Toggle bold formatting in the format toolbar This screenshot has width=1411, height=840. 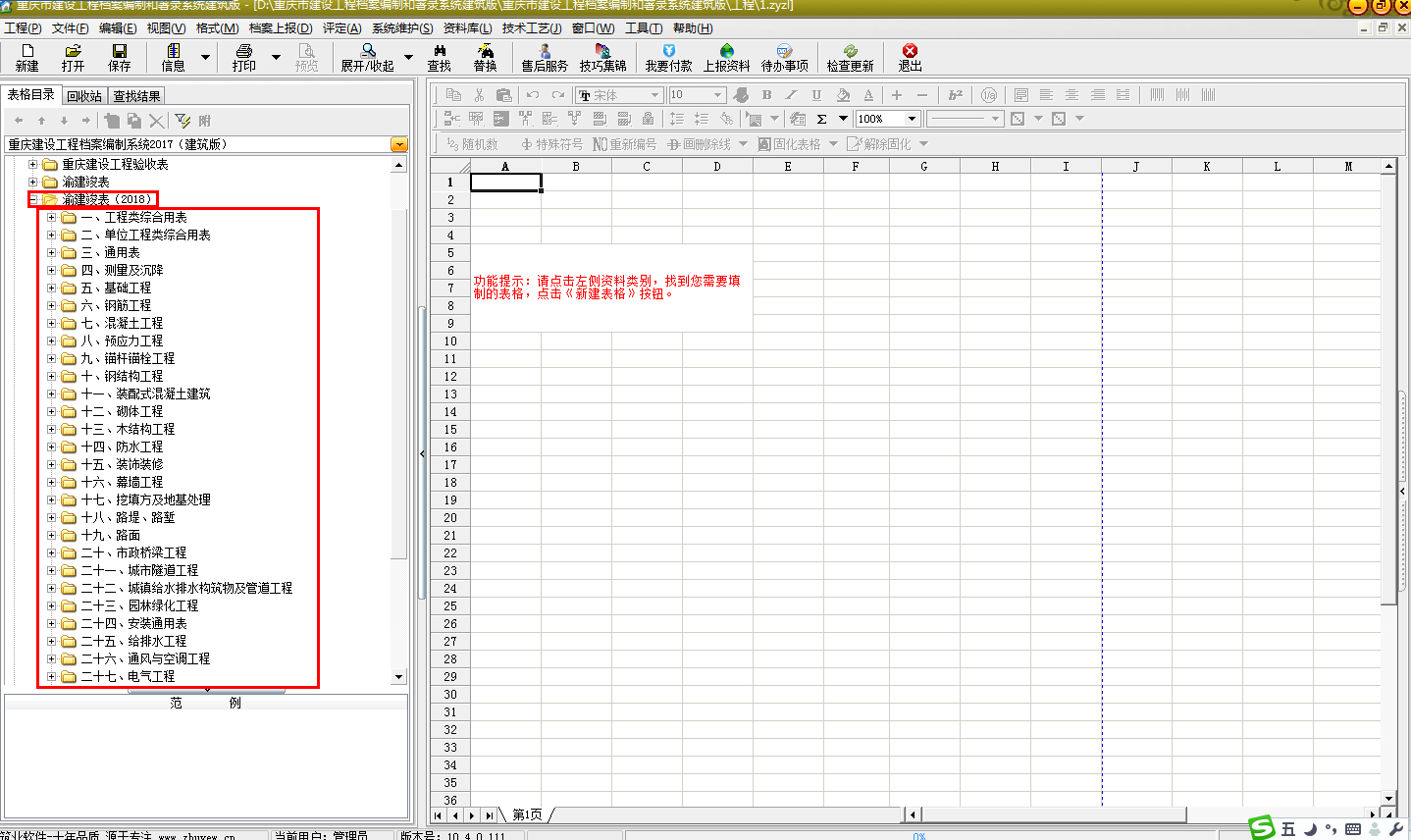[x=766, y=95]
